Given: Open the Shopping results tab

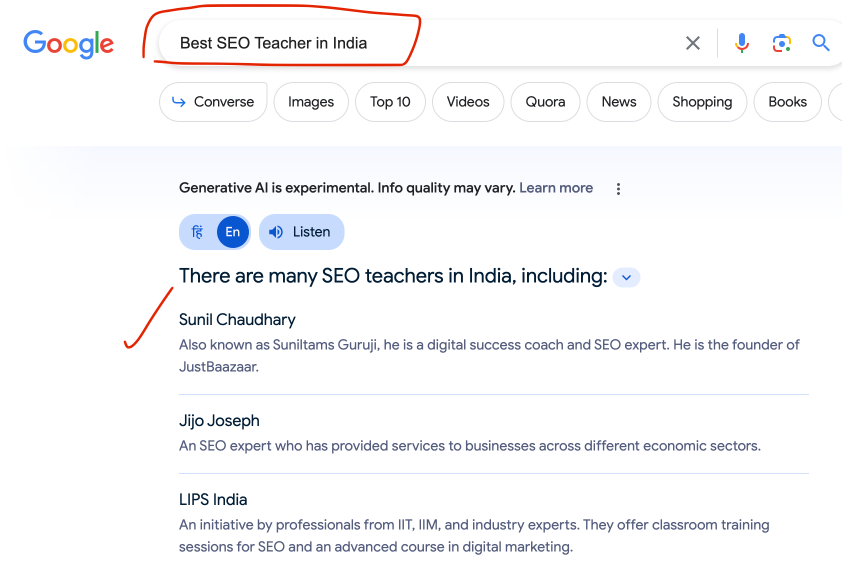Looking at the screenshot, I should [x=702, y=102].
